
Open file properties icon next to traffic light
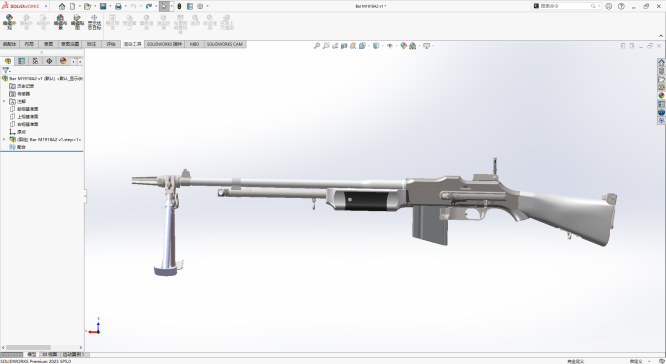click(x=190, y=6)
